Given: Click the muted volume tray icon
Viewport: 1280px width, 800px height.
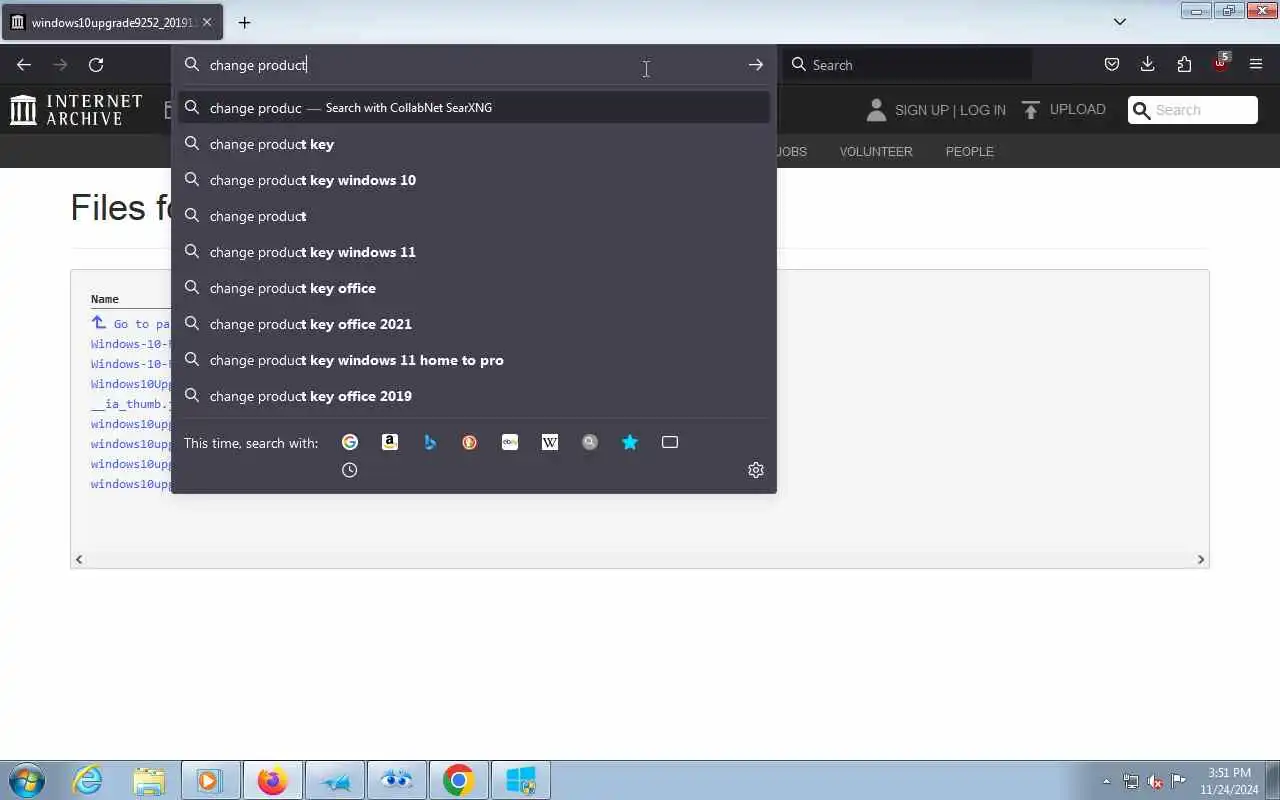Looking at the screenshot, I should tap(1155, 781).
